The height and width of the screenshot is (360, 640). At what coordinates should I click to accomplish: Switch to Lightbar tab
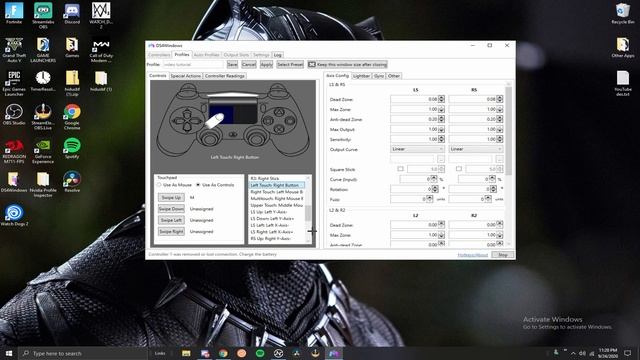coord(361,76)
